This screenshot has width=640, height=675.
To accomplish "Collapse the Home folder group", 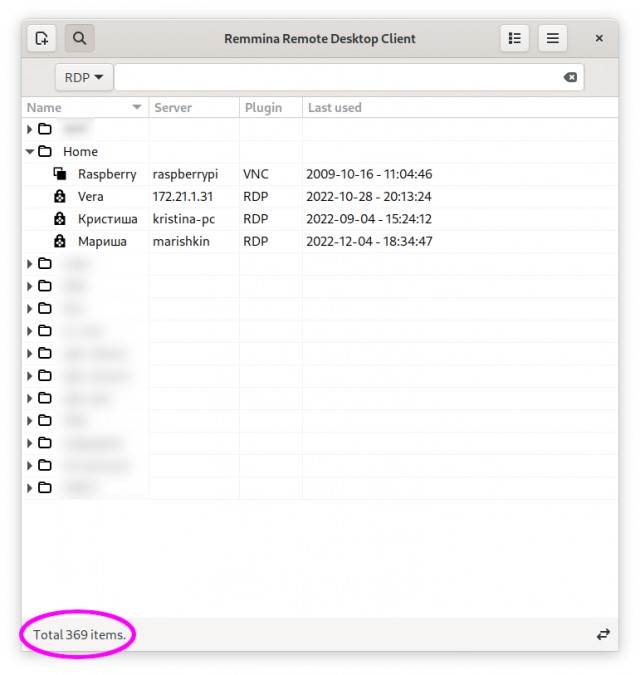I will (x=30, y=152).
